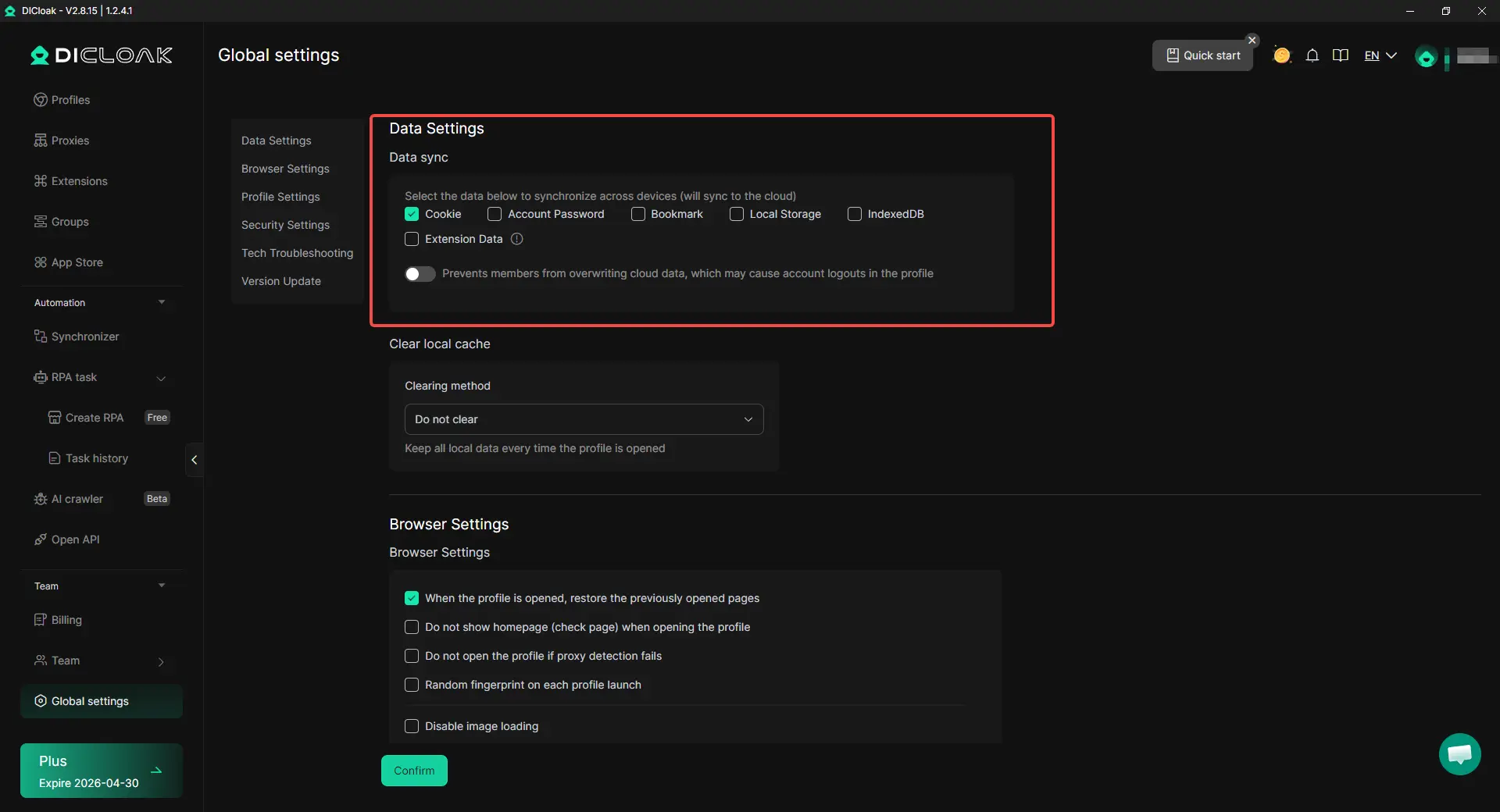
Task: Open the notifications bell icon
Action: tap(1312, 55)
